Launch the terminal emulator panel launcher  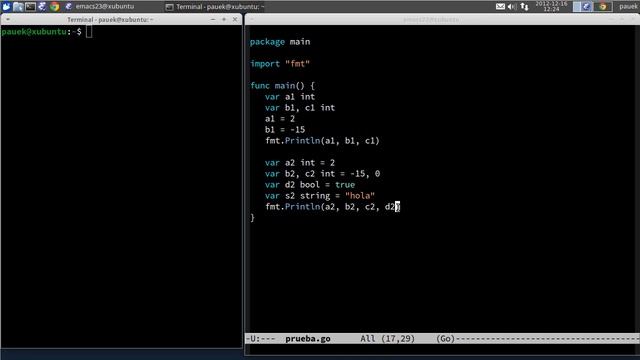click(30, 6)
